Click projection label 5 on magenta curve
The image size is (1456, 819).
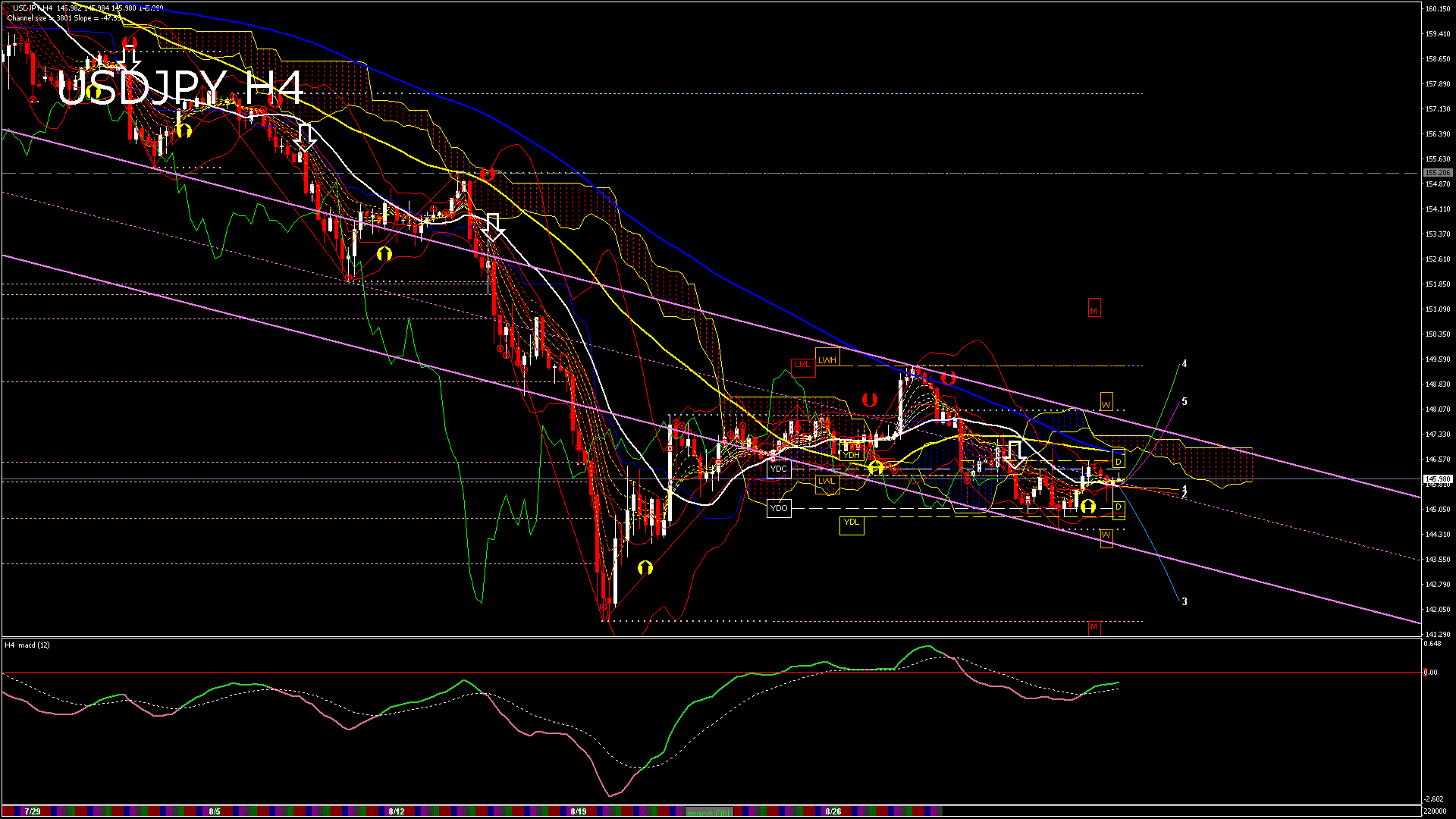pos(1185,402)
